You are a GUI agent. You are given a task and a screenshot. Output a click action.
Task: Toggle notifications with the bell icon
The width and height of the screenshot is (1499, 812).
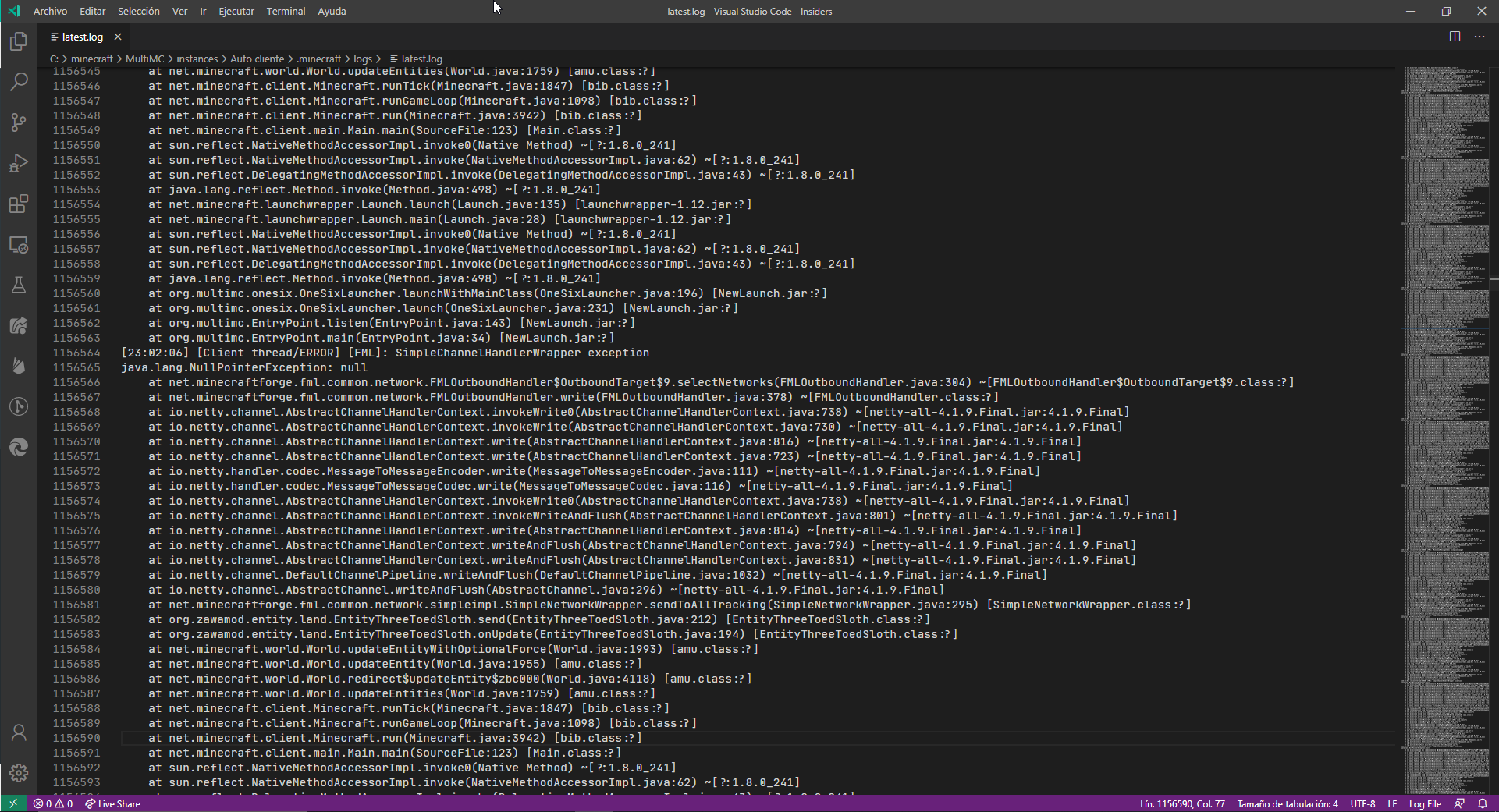click(1483, 803)
